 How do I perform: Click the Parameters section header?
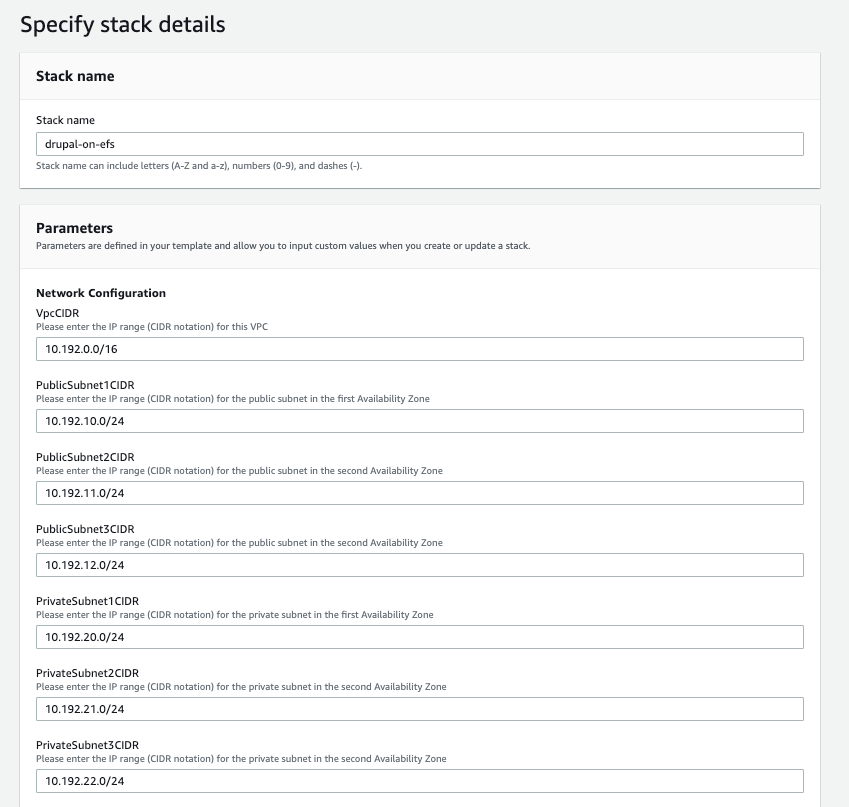74,228
